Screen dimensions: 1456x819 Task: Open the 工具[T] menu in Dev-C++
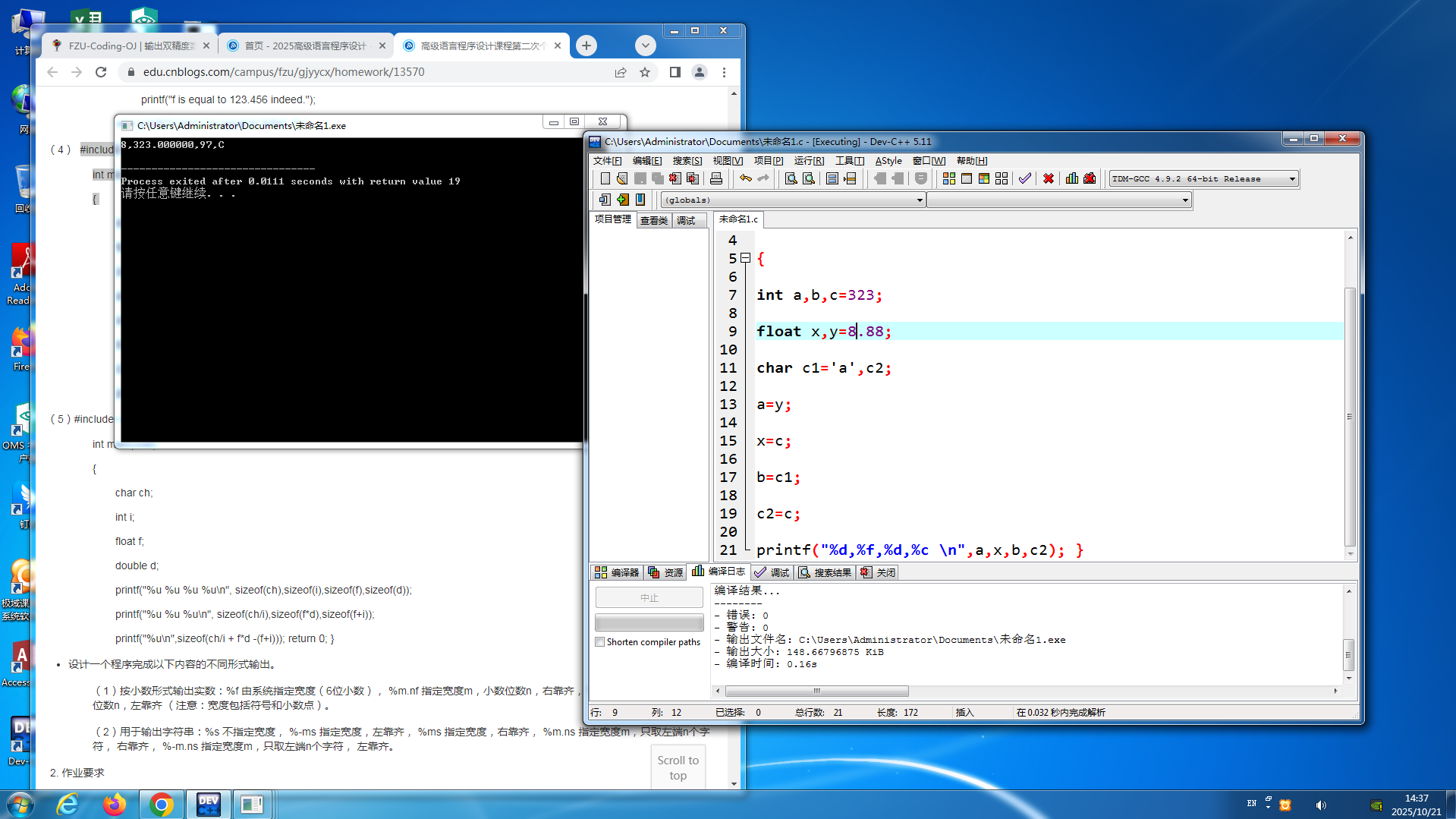tap(850, 161)
